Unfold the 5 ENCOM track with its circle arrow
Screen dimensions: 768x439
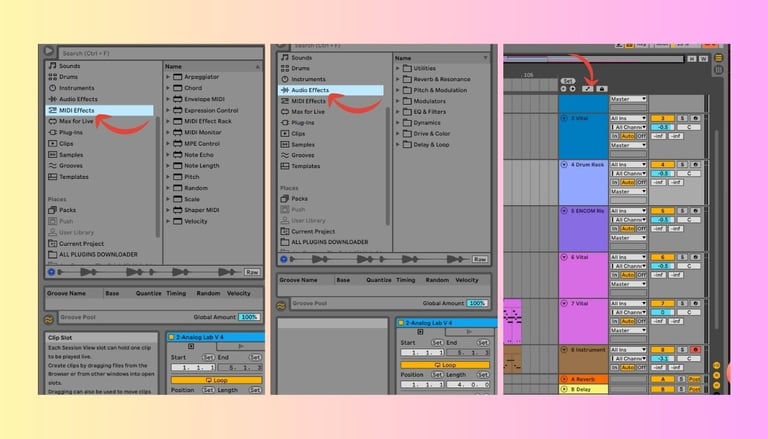click(564, 211)
